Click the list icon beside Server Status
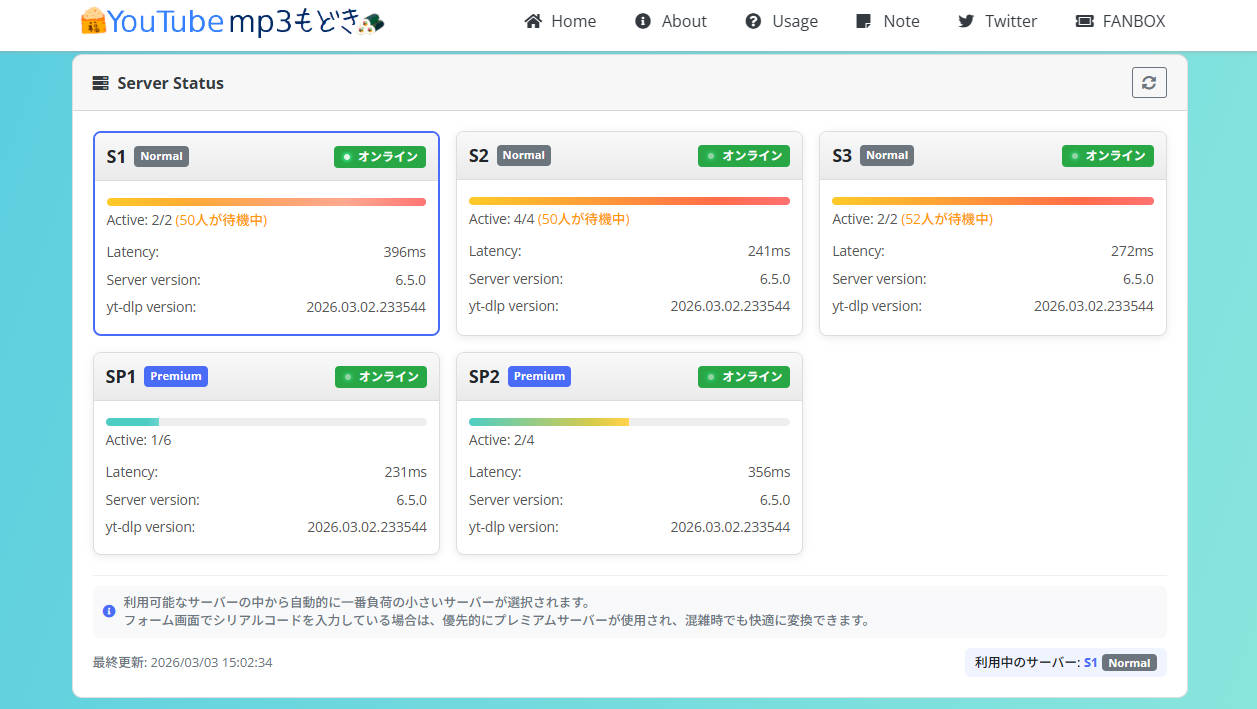The width and height of the screenshot is (1257, 709). click(x=100, y=83)
